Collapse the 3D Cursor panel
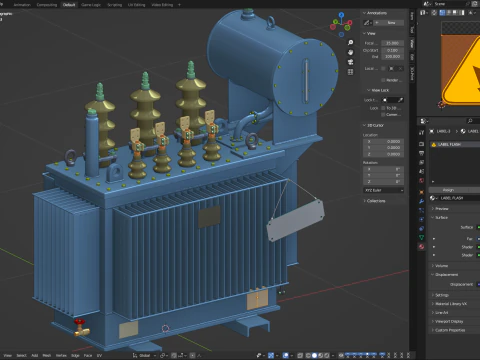 pos(373,125)
